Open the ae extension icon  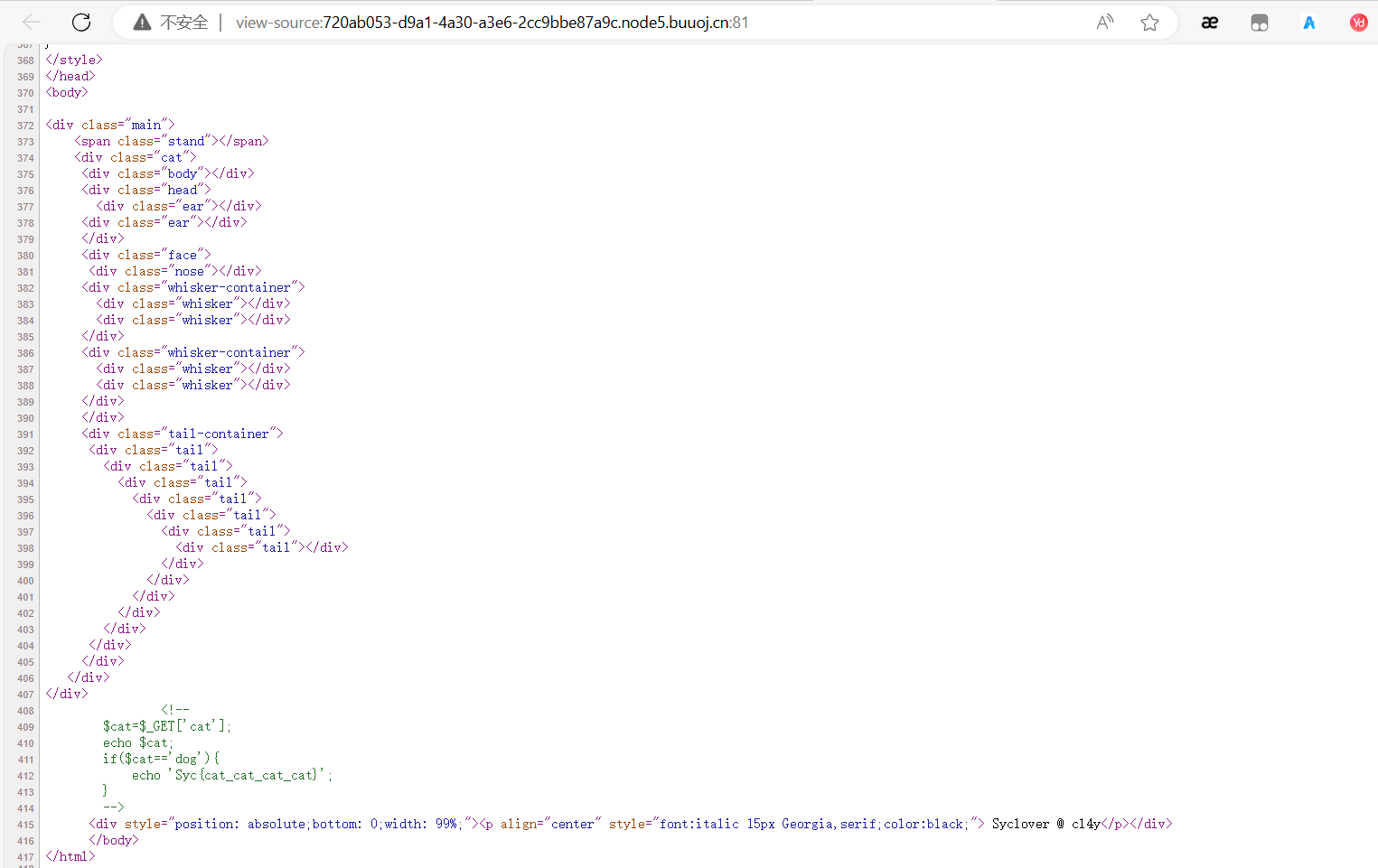coord(1210,23)
